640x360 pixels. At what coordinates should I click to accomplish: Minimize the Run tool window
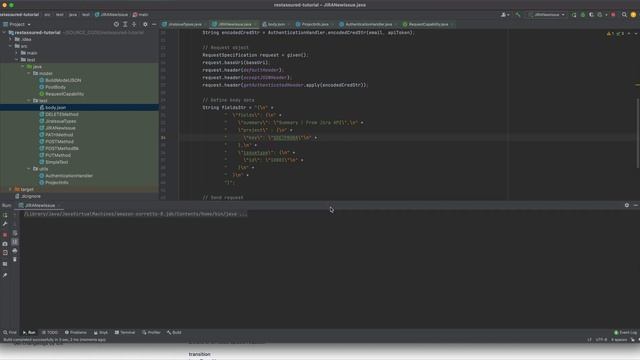click(x=636, y=205)
